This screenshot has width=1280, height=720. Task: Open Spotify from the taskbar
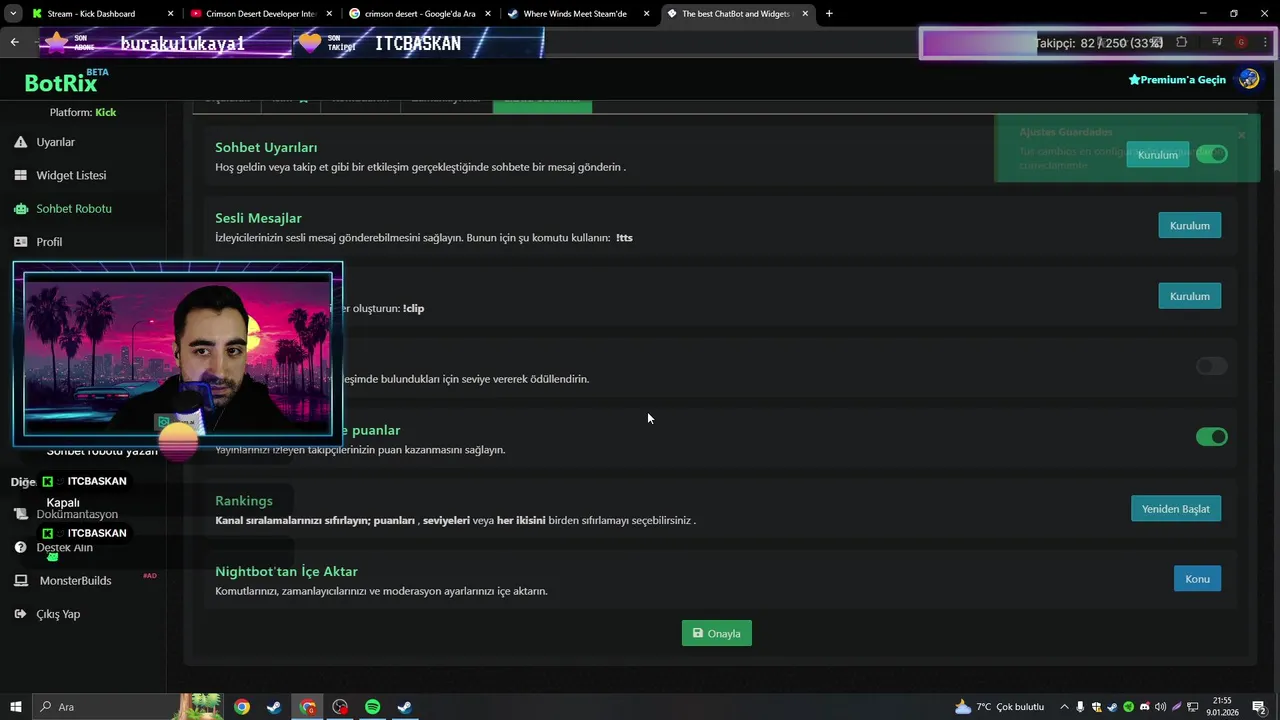coord(372,707)
